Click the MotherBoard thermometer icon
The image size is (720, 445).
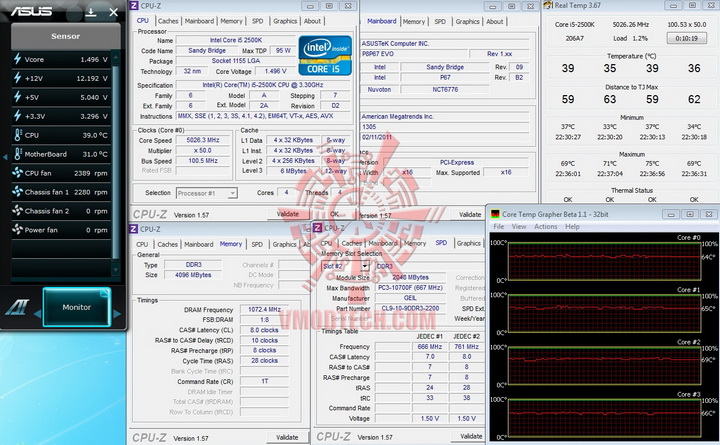pyautogui.click(x=17, y=154)
